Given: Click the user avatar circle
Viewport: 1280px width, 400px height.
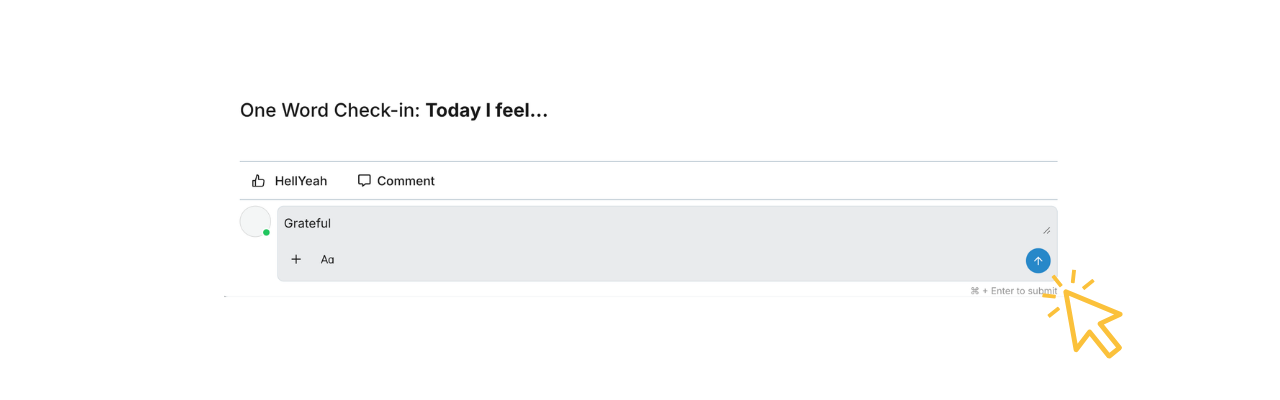Looking at the screenshot, I should tap(254, 221).
